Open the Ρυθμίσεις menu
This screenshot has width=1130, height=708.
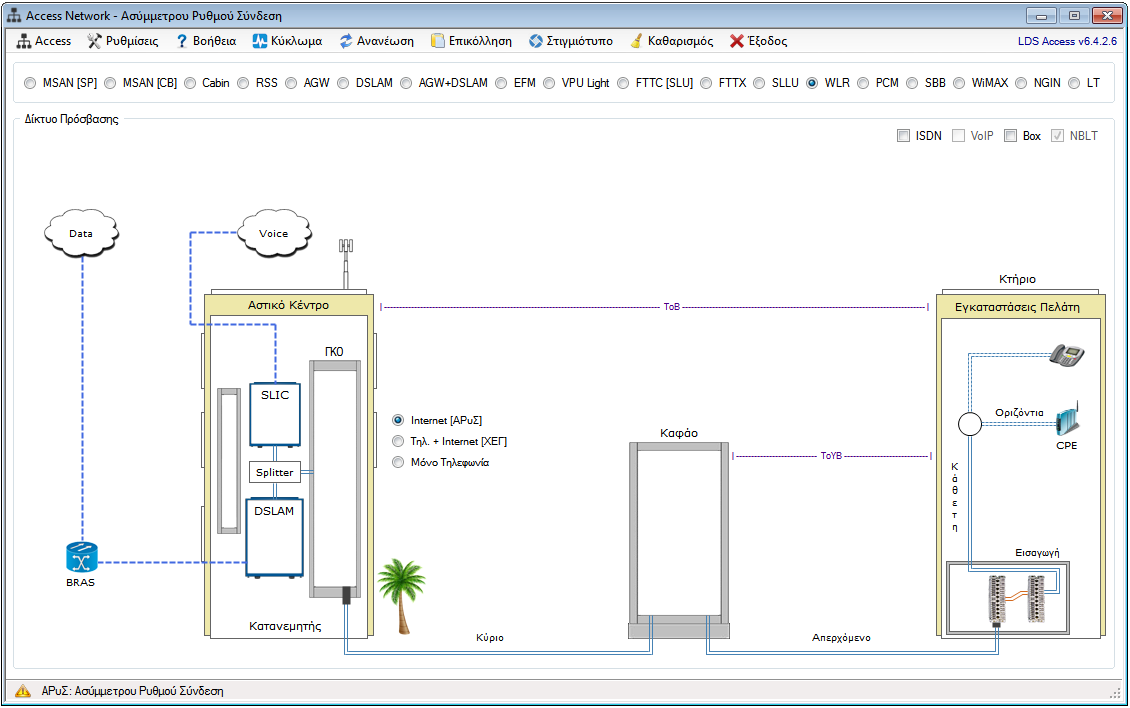122,41
